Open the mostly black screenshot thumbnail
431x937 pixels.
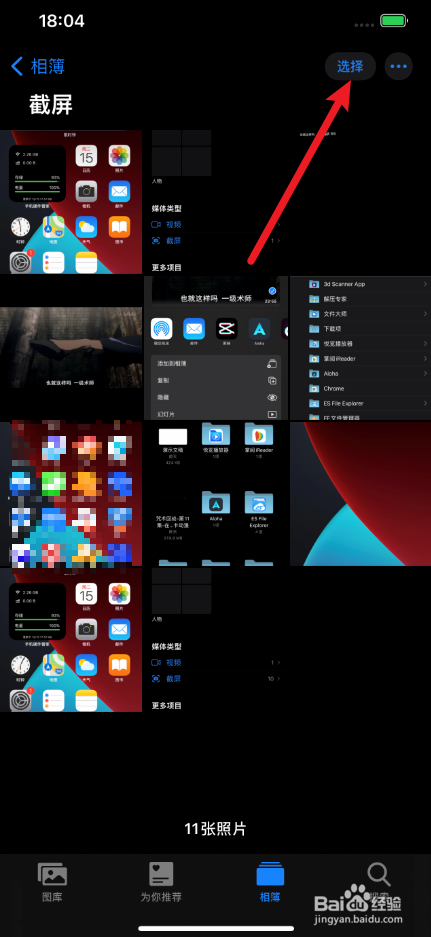pyautogui.click(x=360, y=201)
